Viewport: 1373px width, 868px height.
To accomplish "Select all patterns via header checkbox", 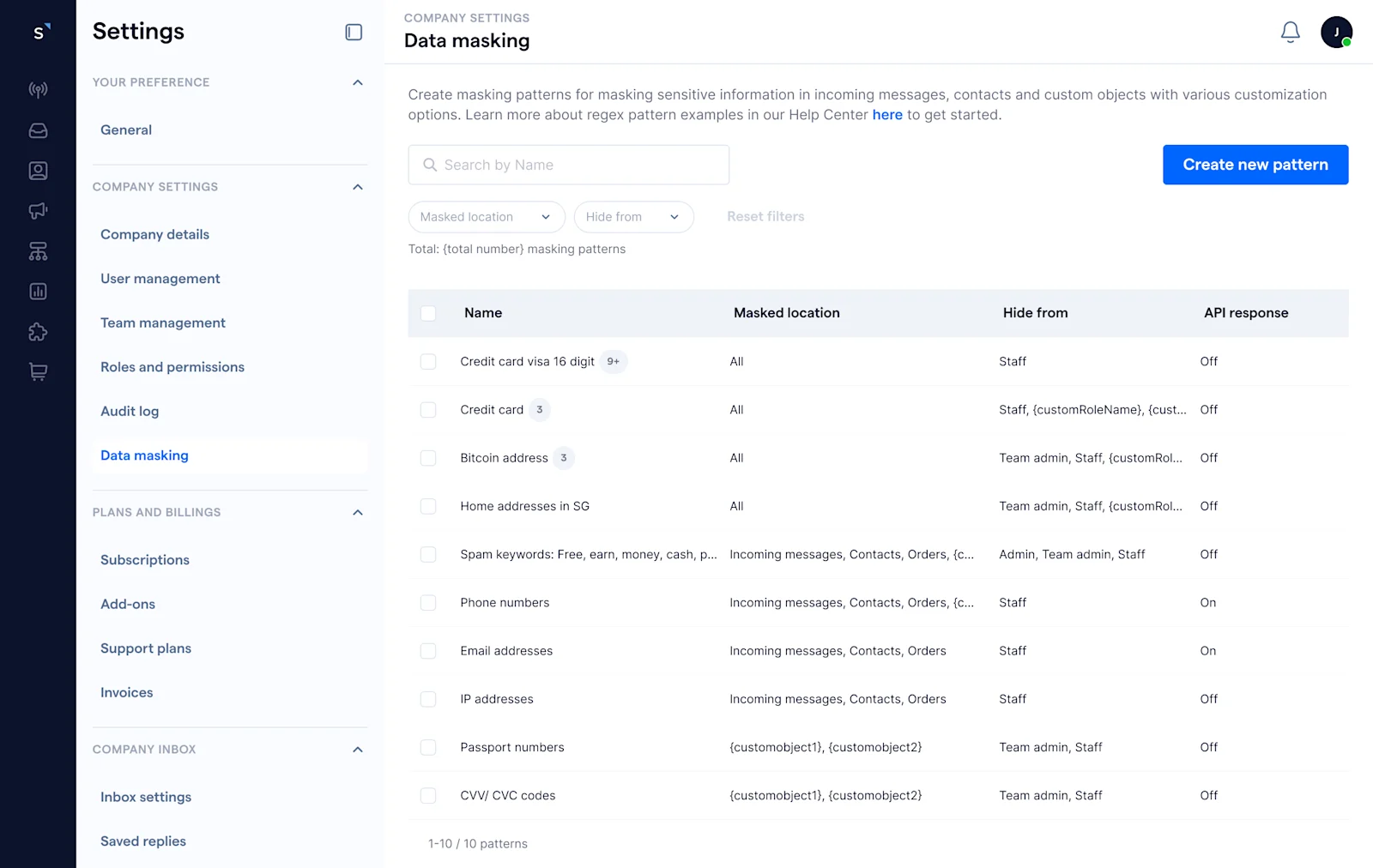I will (428, 313).
